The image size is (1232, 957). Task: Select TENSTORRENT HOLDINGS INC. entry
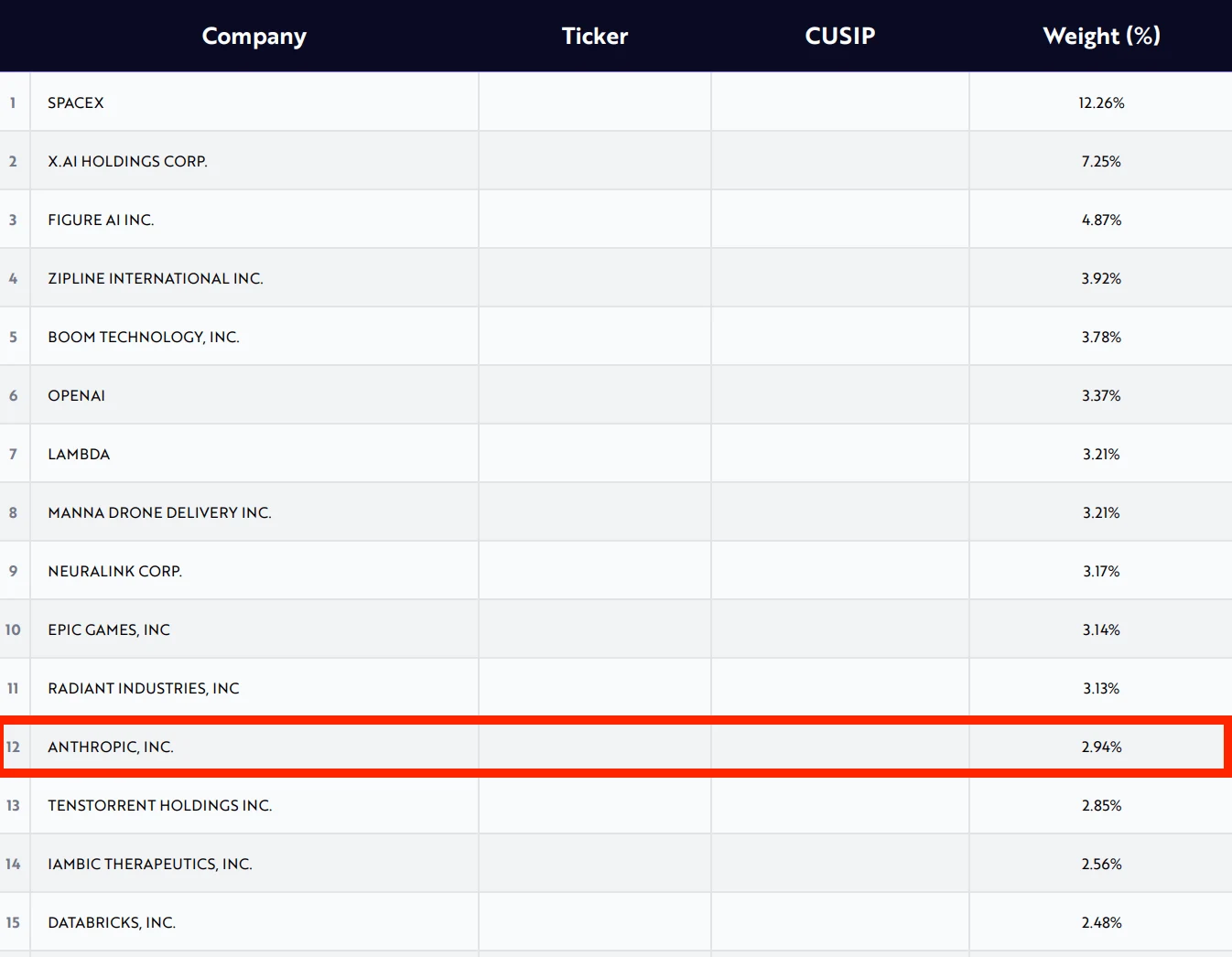tap(160, 805)
